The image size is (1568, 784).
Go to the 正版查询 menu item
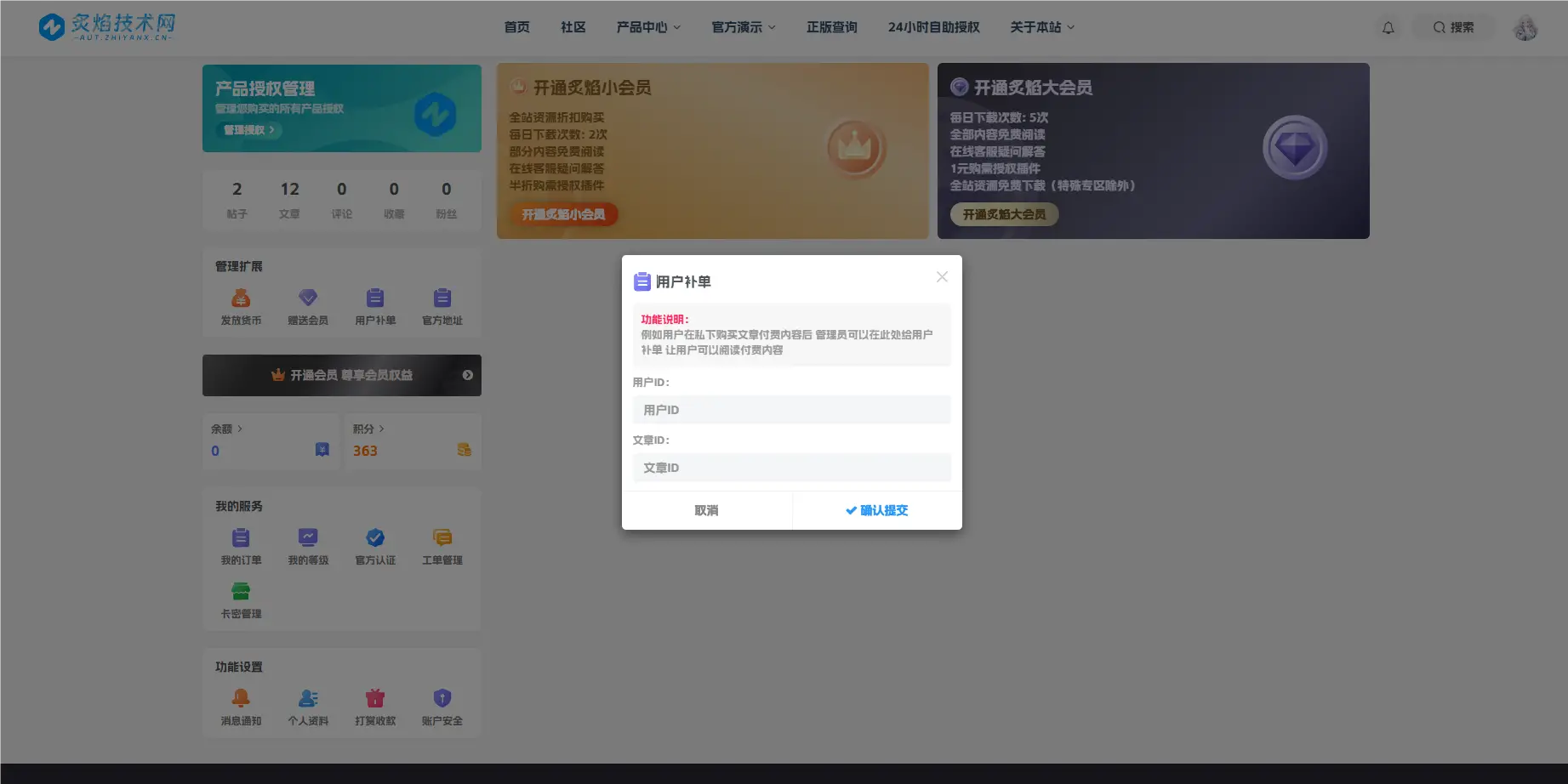click(831, 27)
